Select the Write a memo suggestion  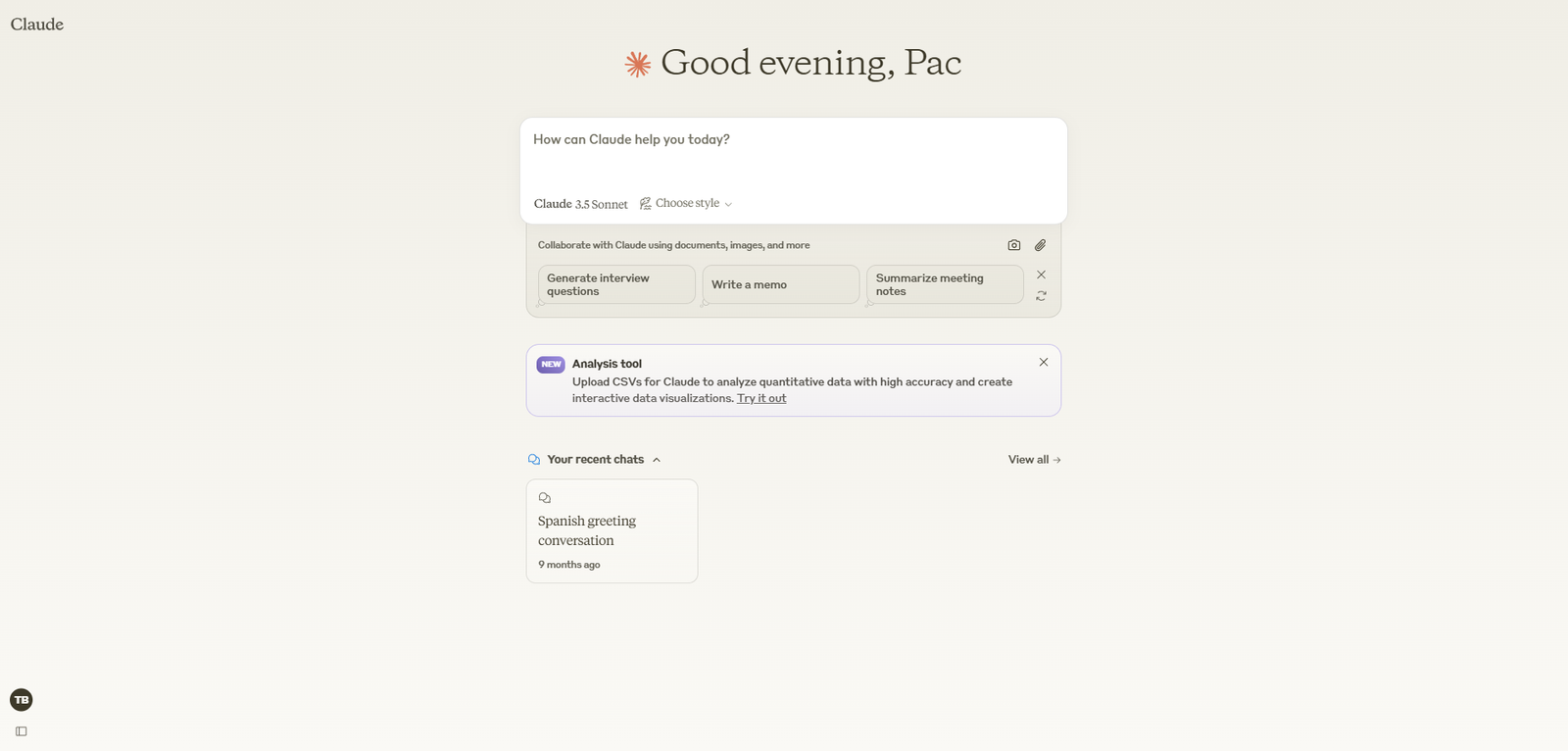pyautogui.click(x=781, y=284)
